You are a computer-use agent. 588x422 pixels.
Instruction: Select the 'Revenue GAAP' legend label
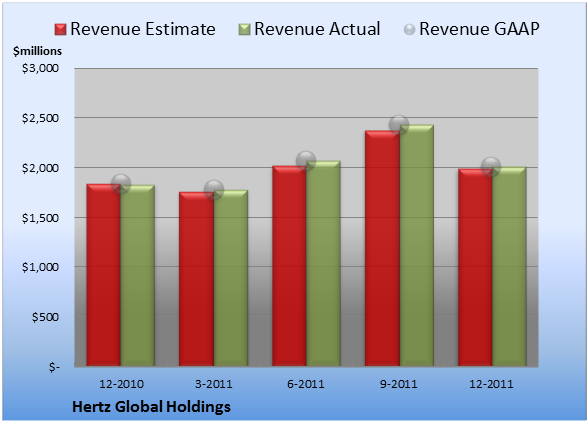480,29
